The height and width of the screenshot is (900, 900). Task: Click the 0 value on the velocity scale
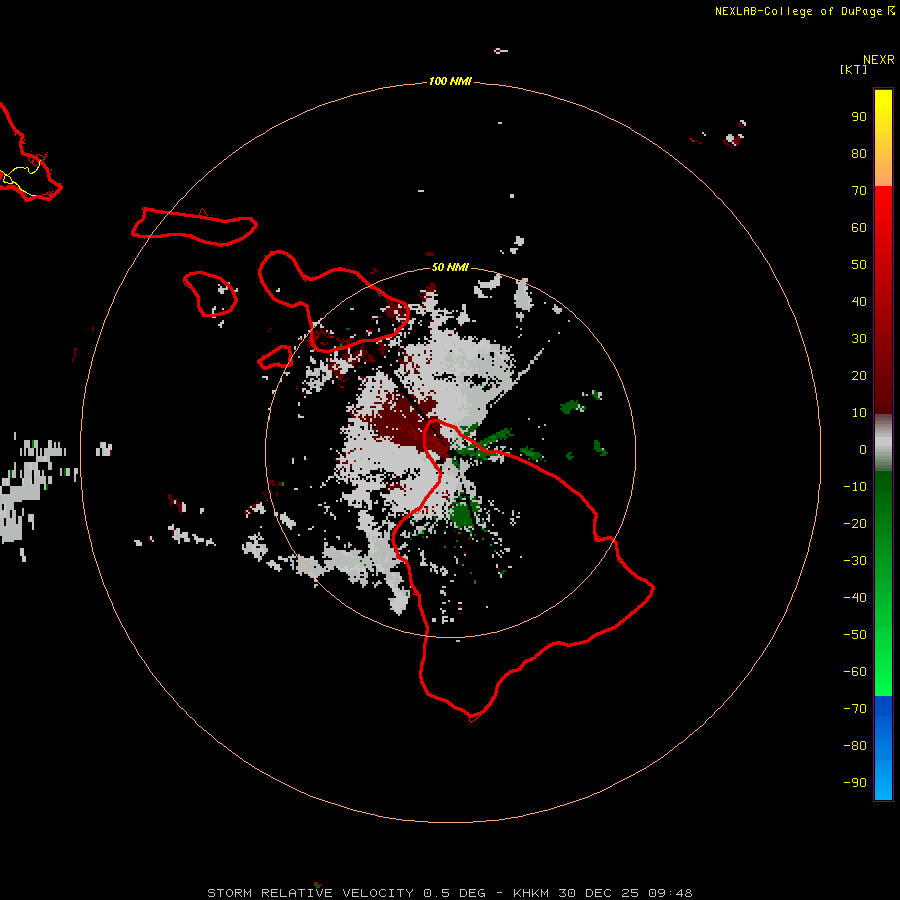tap(863, 450)
